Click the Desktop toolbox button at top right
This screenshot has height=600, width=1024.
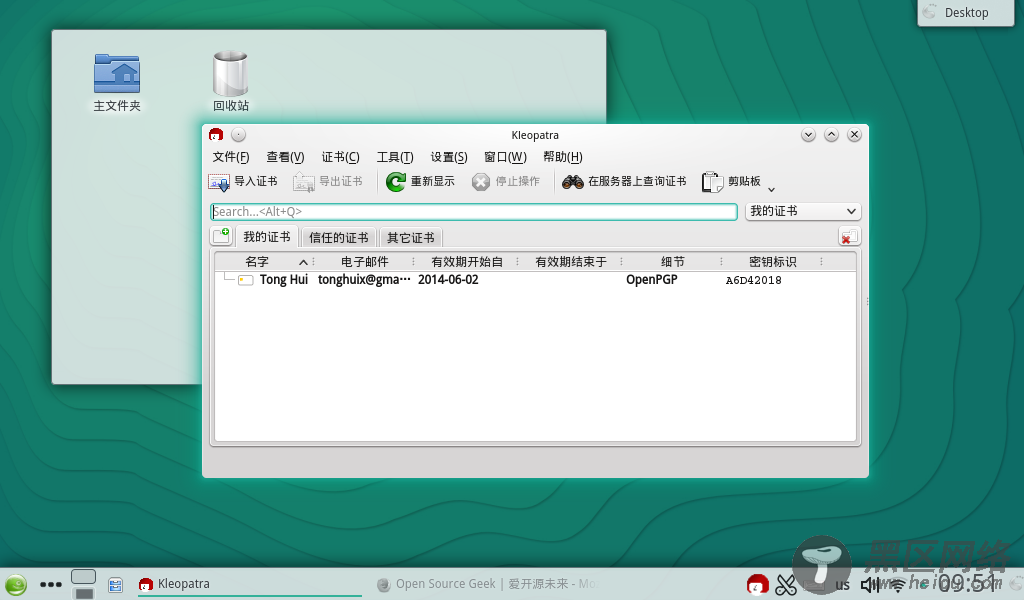click(x=966, y=12)
